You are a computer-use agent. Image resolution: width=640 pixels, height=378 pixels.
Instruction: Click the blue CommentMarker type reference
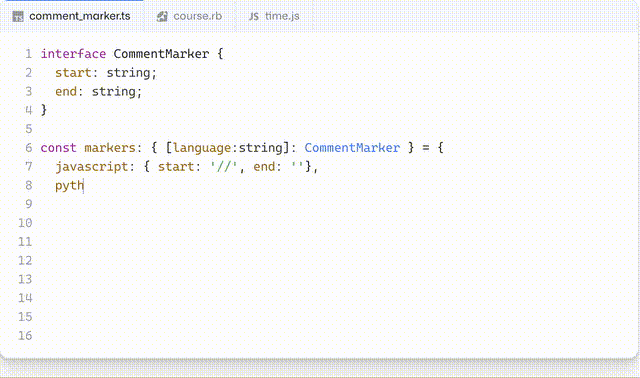(352, 148)
